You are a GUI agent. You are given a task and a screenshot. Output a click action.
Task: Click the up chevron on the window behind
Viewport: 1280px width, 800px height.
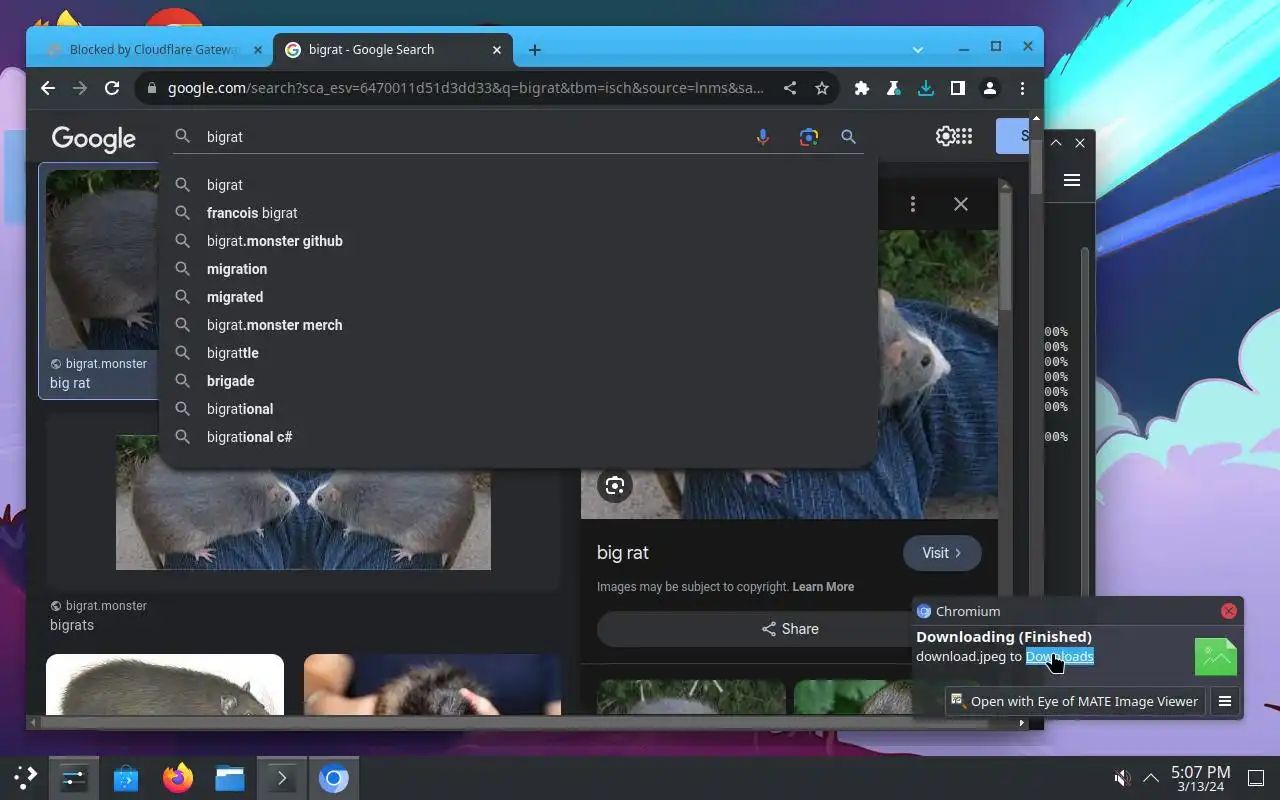1055,143
